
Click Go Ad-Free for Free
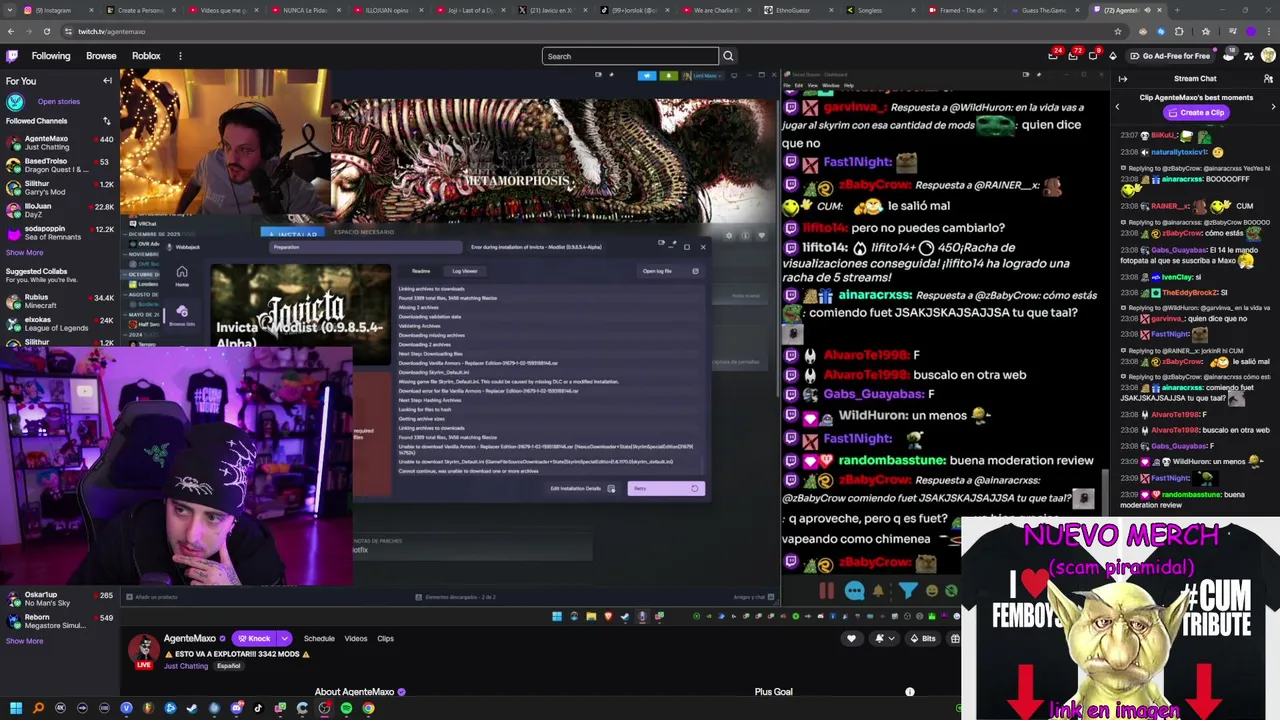coord(1170,56)
